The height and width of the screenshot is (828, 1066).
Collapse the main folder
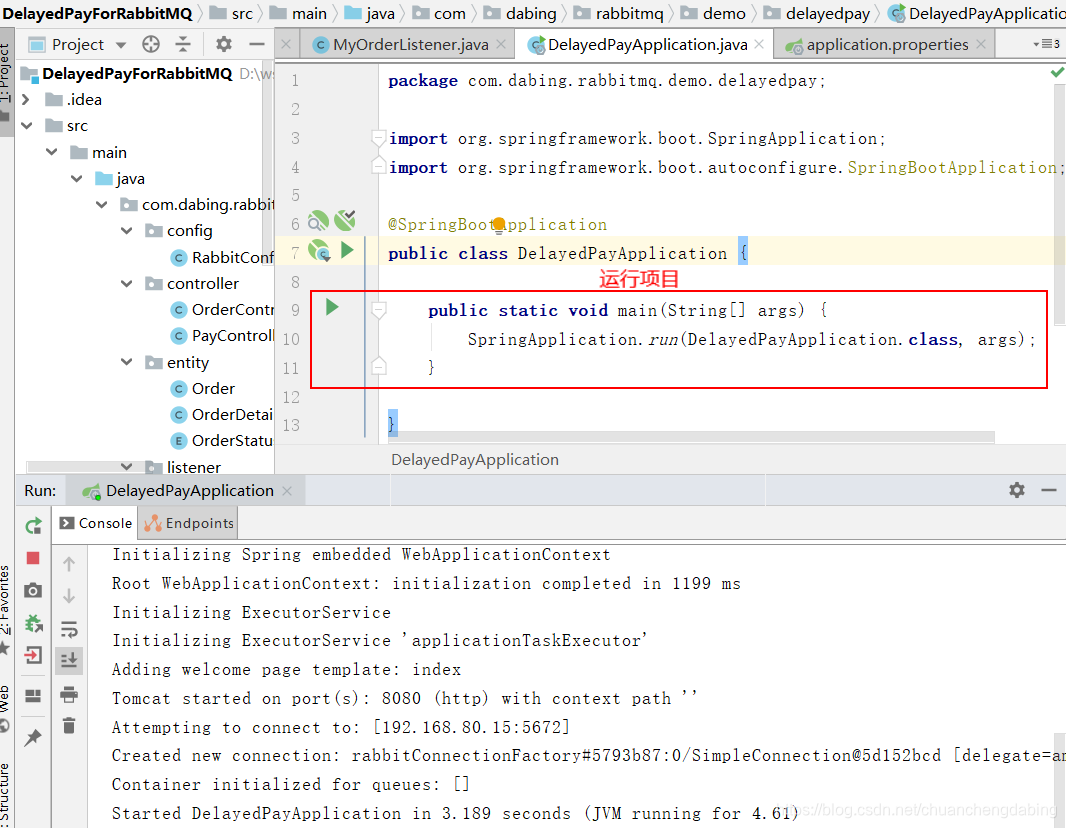tap(52, 152)
